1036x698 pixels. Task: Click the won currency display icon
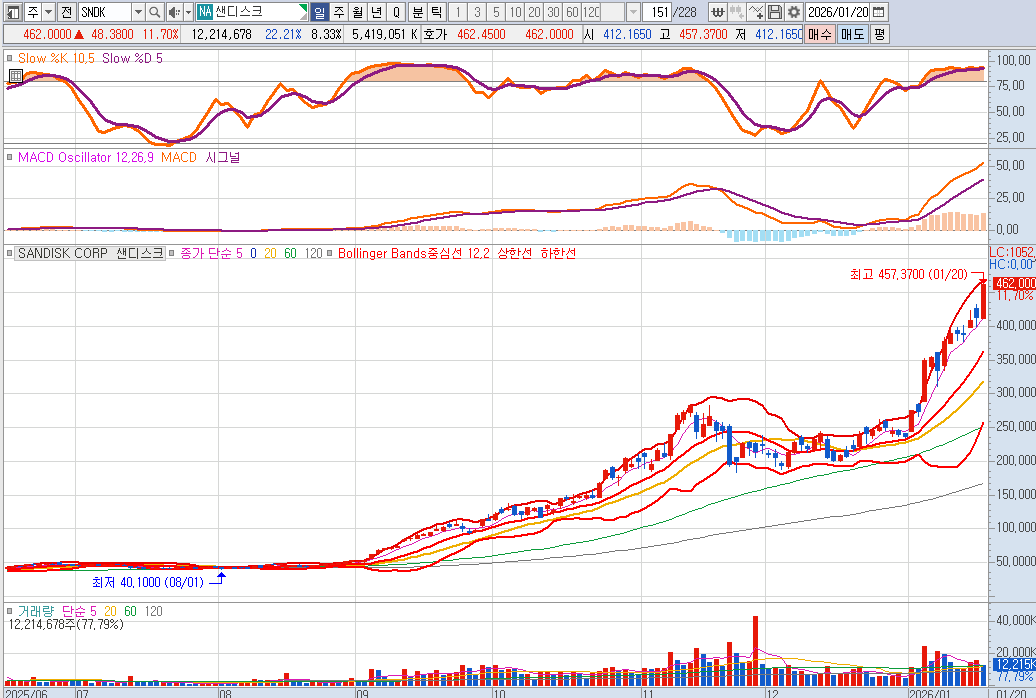718,12
